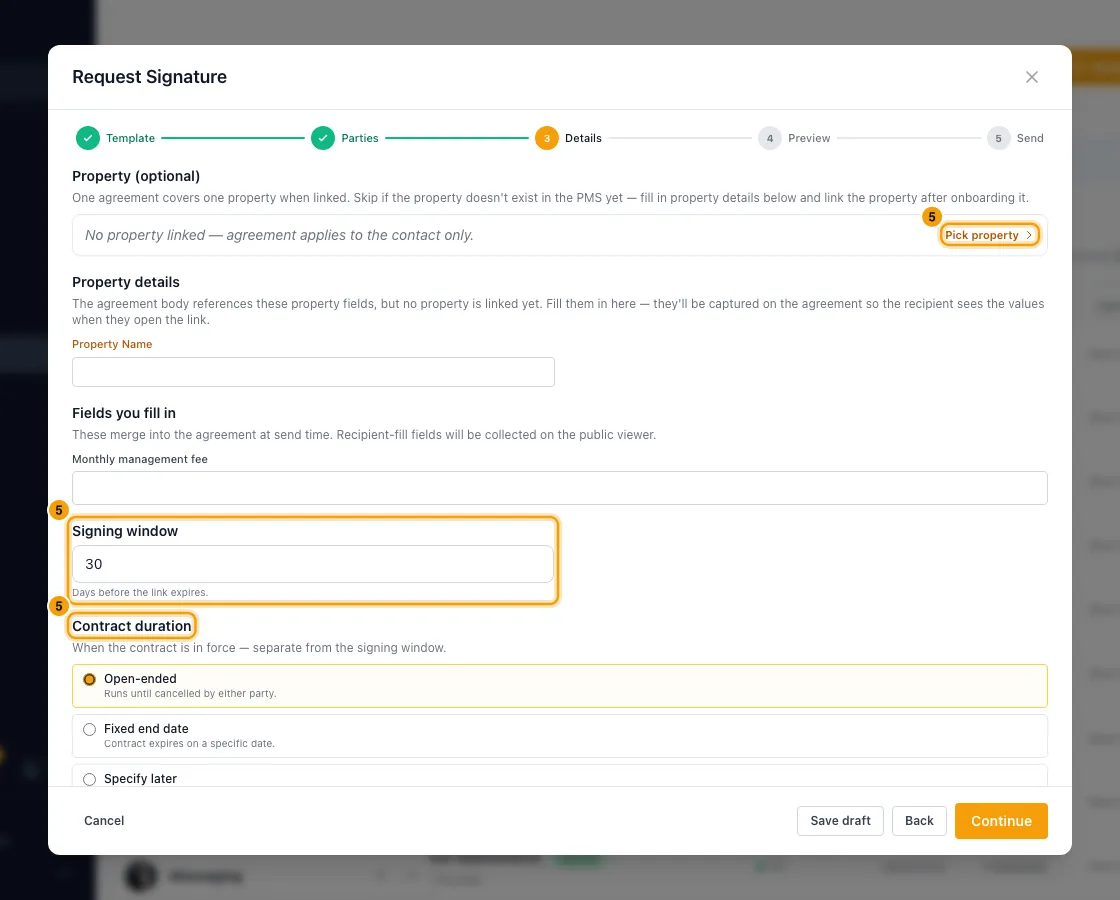The image size is (1120, 900).
Task: Choose the Fixed end date option
Action: pos(560,736)
